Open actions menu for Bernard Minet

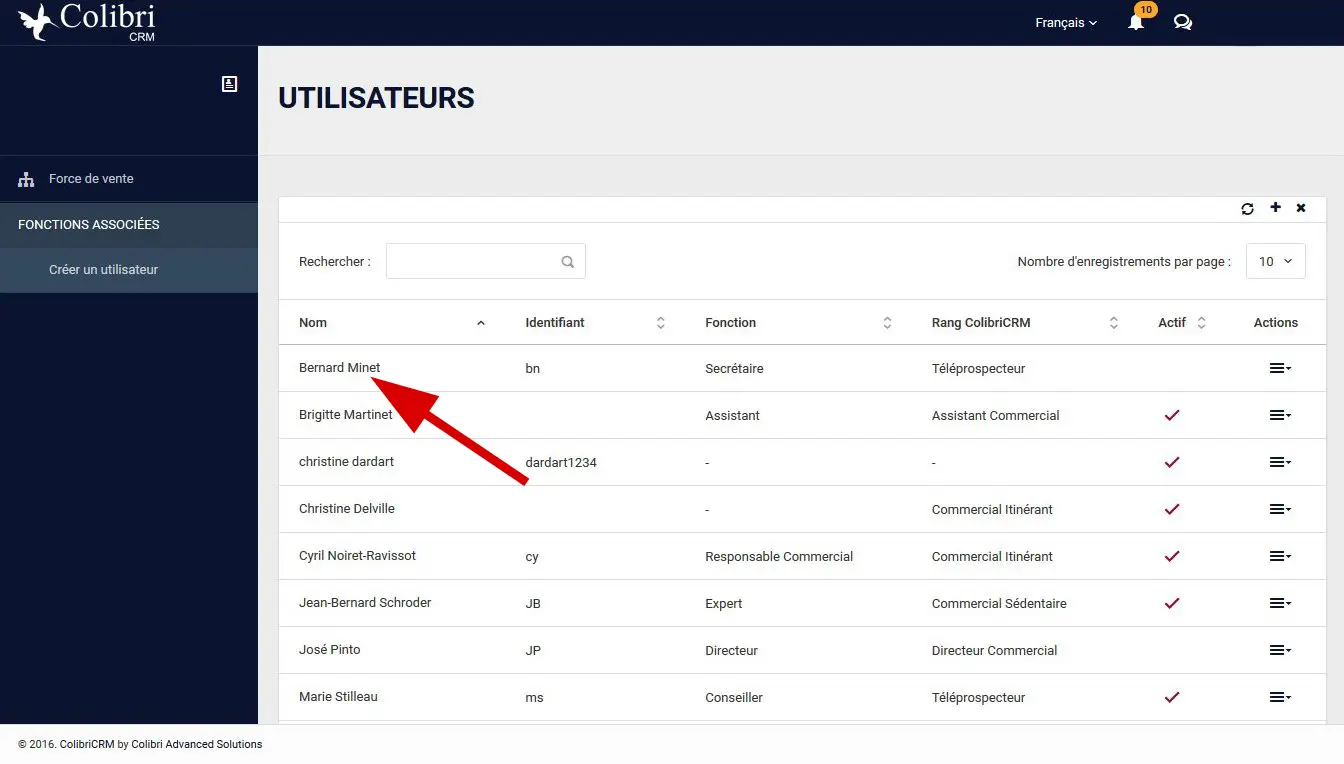[x=1280, y=368]
